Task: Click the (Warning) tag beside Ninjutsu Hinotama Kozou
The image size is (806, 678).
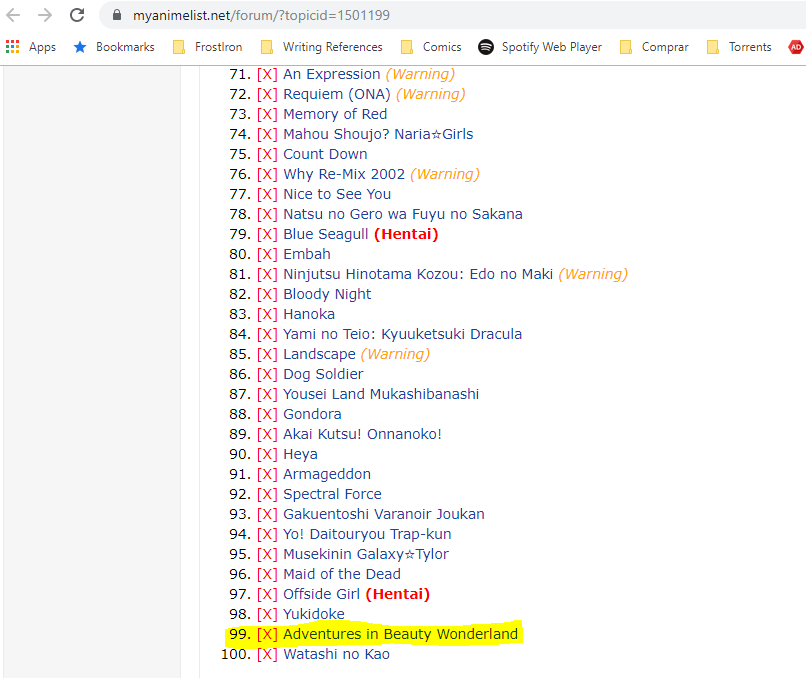Action: (x=593, y=274)
